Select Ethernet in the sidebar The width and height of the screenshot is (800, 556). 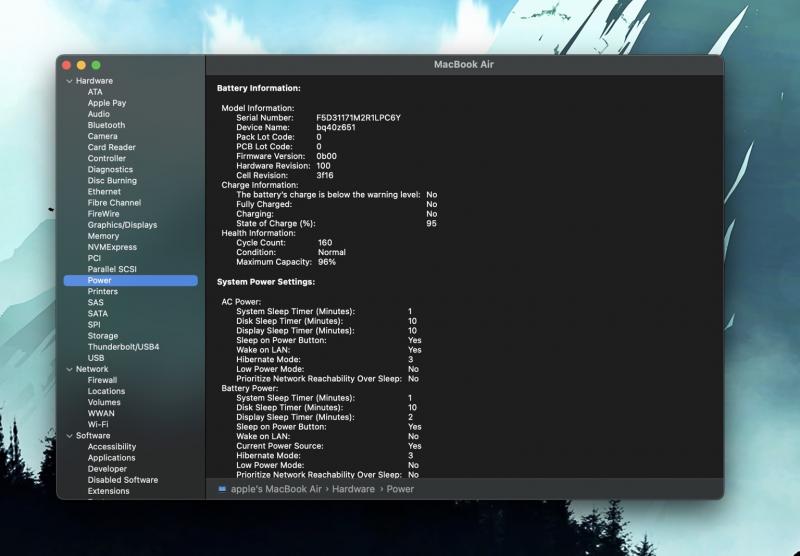(x=104, y=192)
